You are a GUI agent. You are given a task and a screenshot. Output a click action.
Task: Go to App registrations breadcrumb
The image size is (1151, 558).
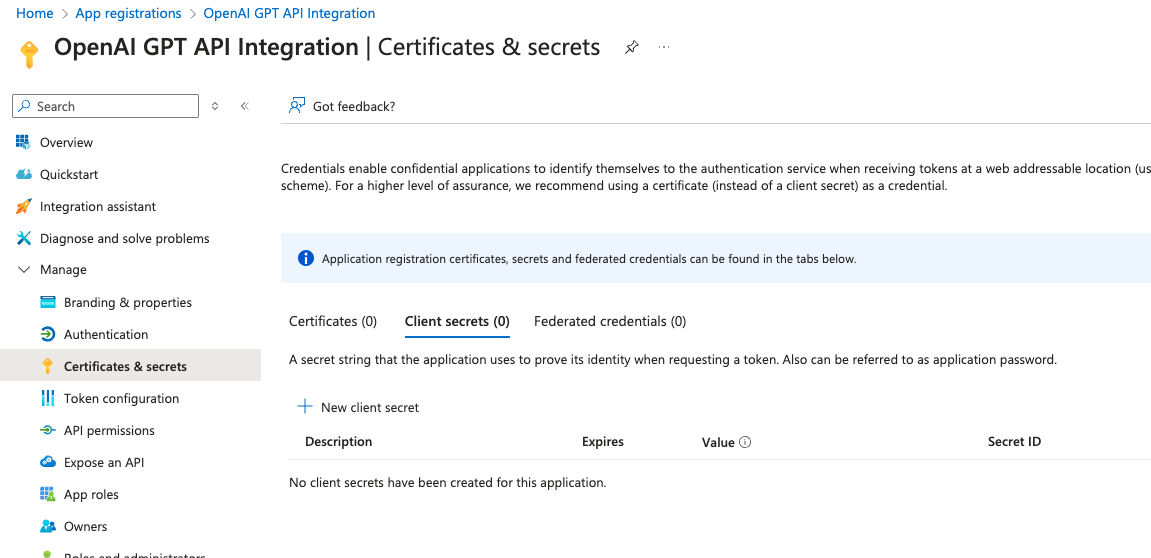click(128, 13)
